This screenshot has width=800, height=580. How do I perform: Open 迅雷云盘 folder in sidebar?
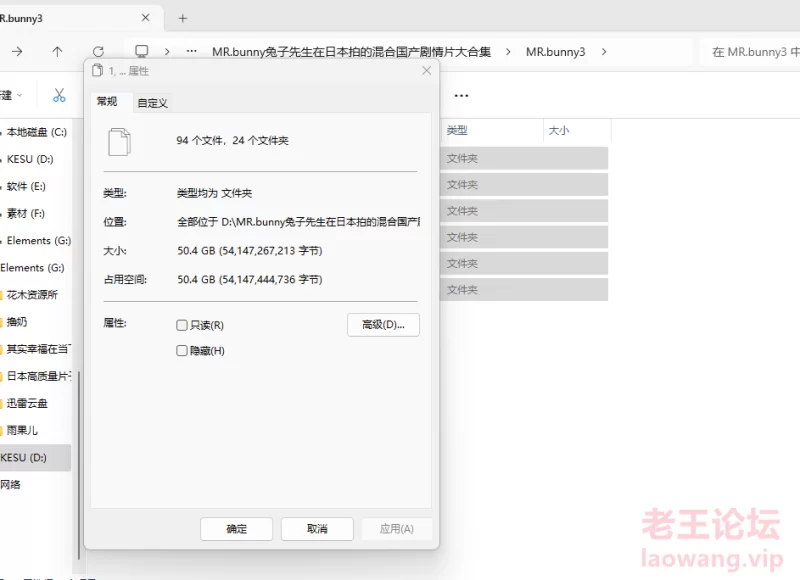click(x=27, y=403)
